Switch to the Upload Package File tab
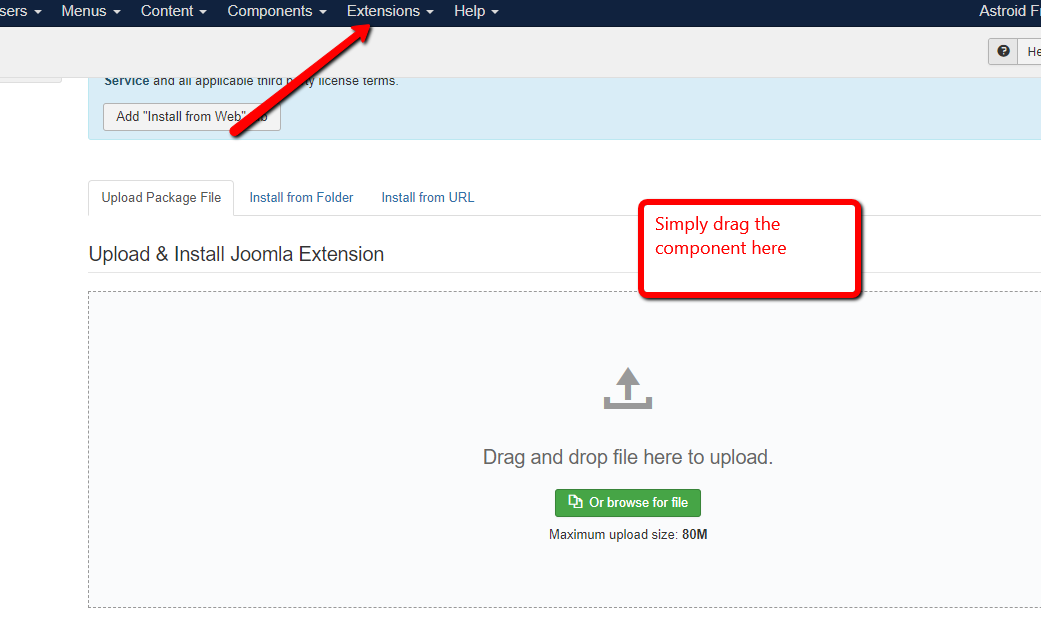 (161, 198)
